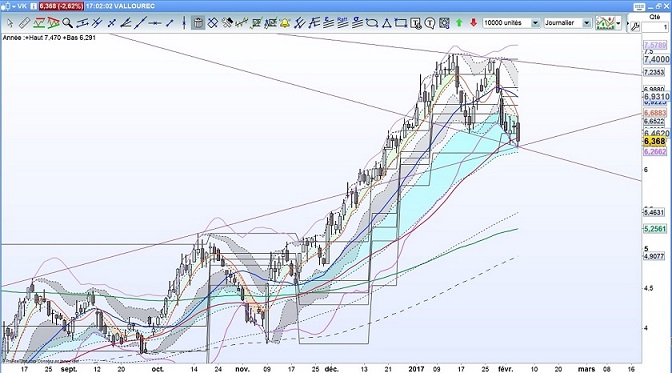Click the keyboard icon in title bar
This screenshot has width=672, height=373.
click(639, 6)
